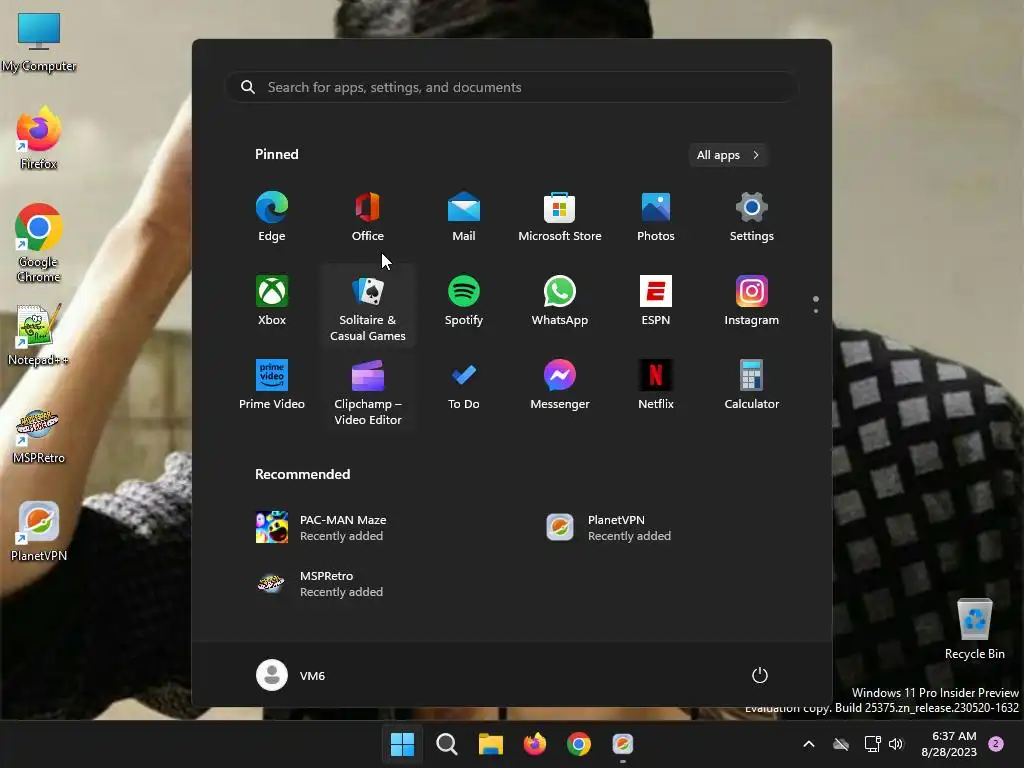Launch Clipchamp Video Editor
Screen dimensions: 1024x768
(x=368, y=392)
